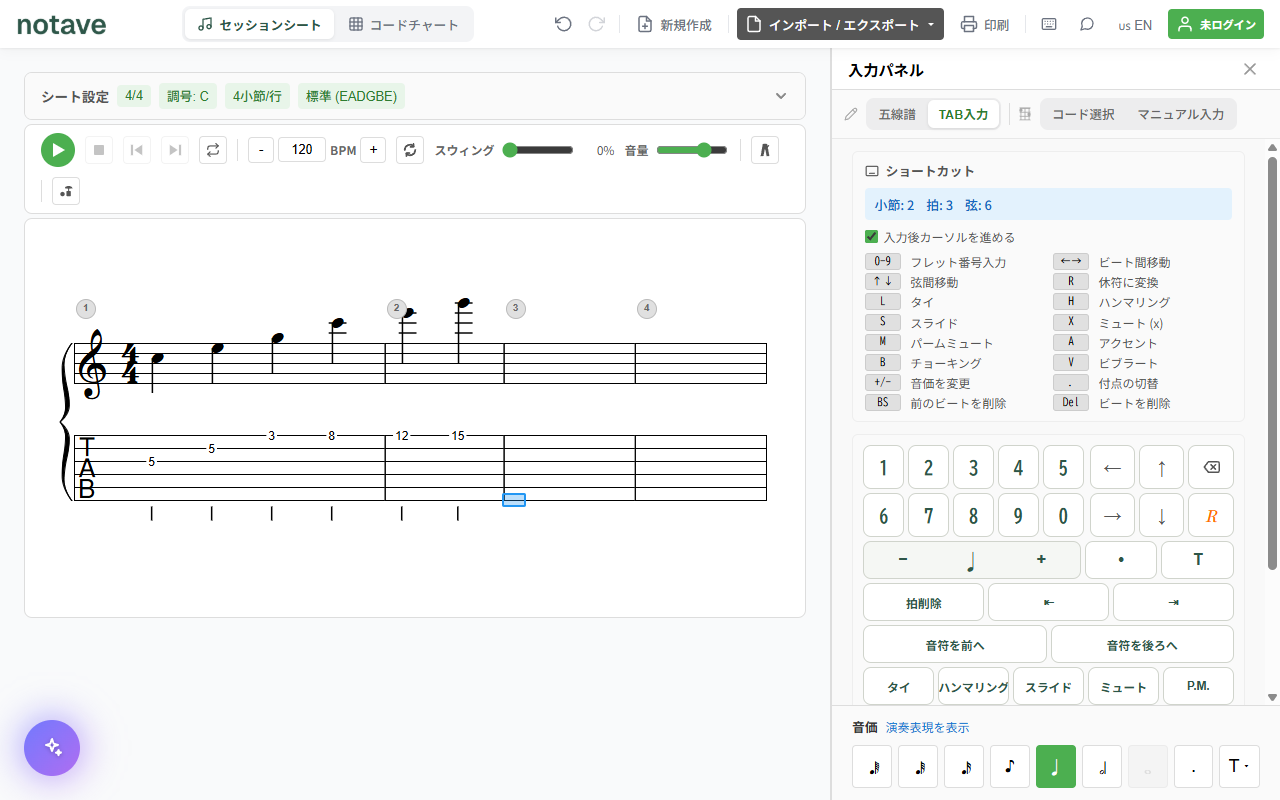This screenshot has width=1280, height=800.
Task: Switch to the セッションシート tab
Action: click(260, 24)
